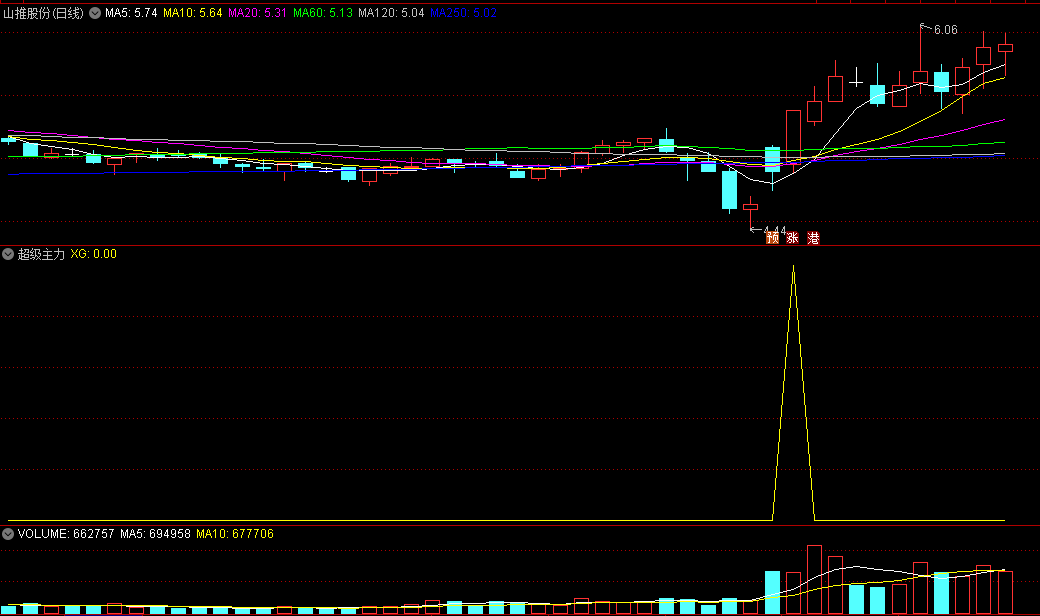Viewport: 1040px width, 616px height.
Task: Select the green MA60: 5.13 label
Action: tap(323, 13)
